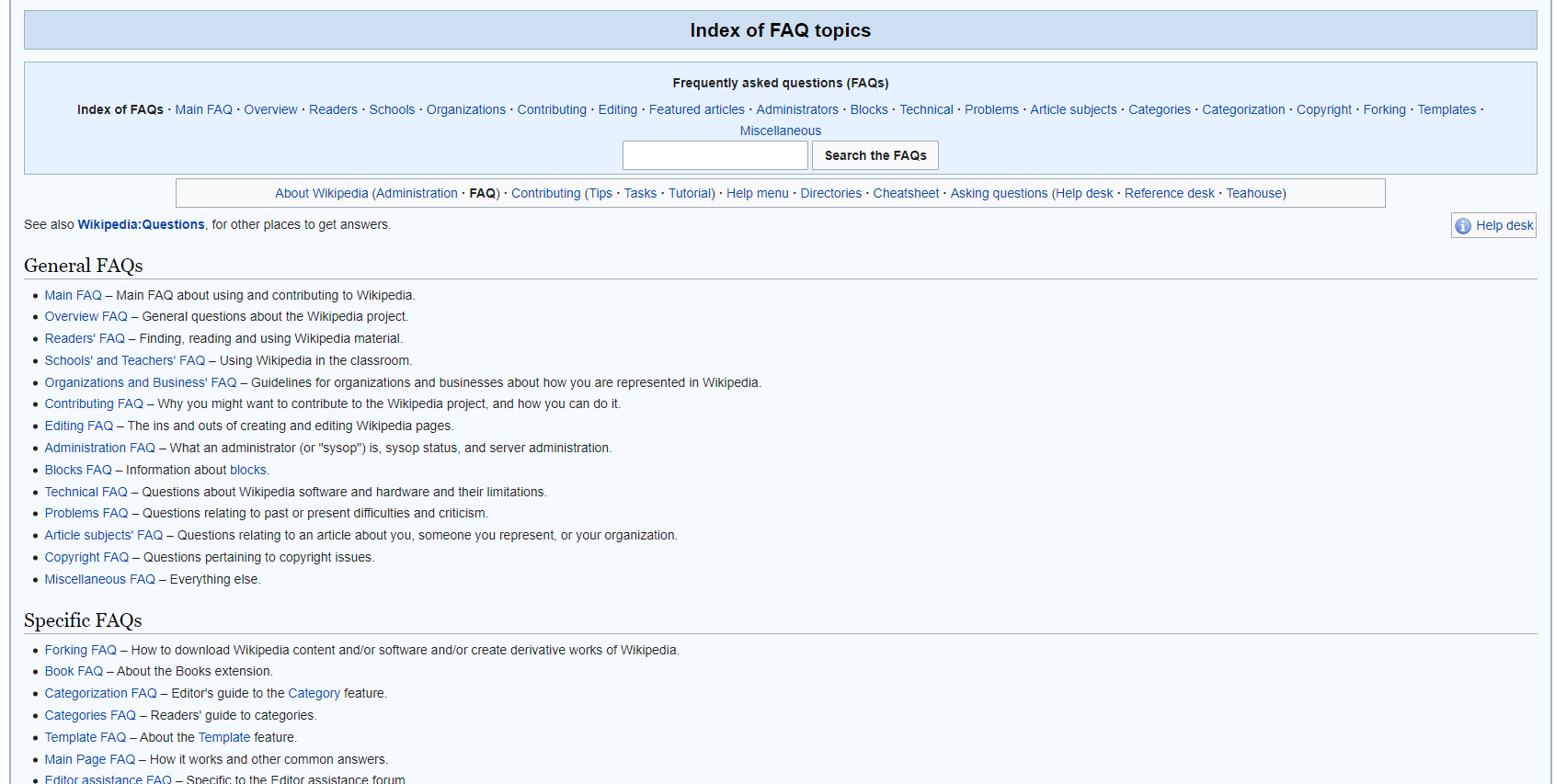This screenshot has height=784, width=1555.
Task: Click the Search the FAQs button
Action: (x=875, y=155)
